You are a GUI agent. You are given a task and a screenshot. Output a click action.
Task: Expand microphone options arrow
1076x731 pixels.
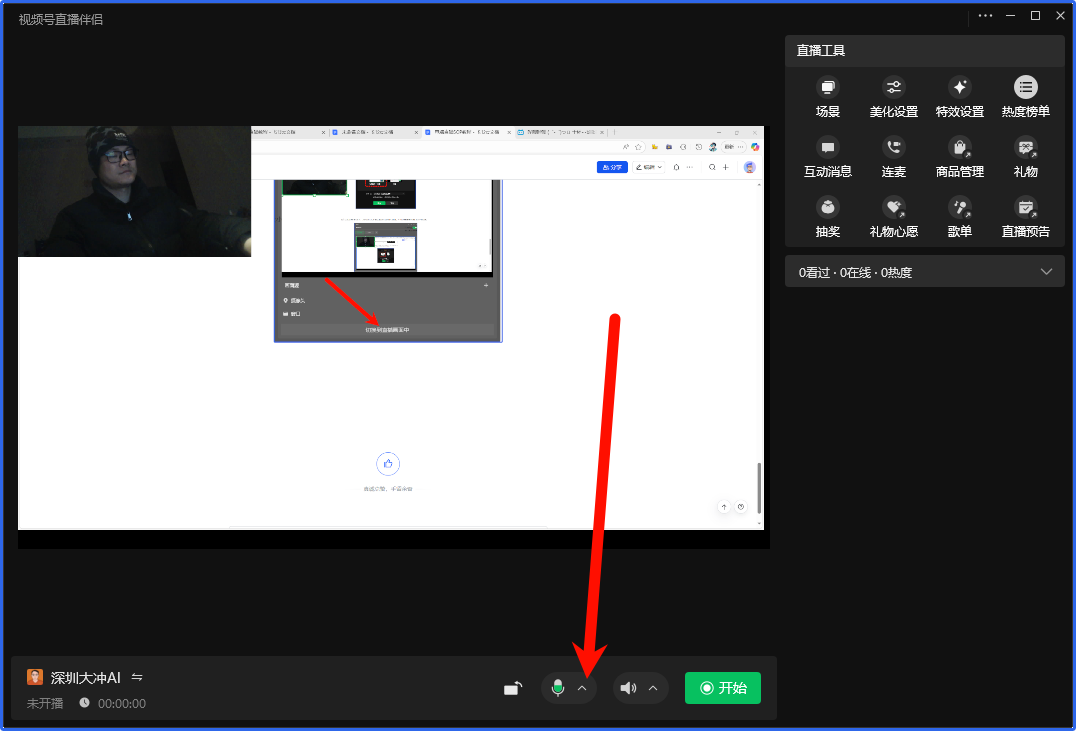point(582,688)
